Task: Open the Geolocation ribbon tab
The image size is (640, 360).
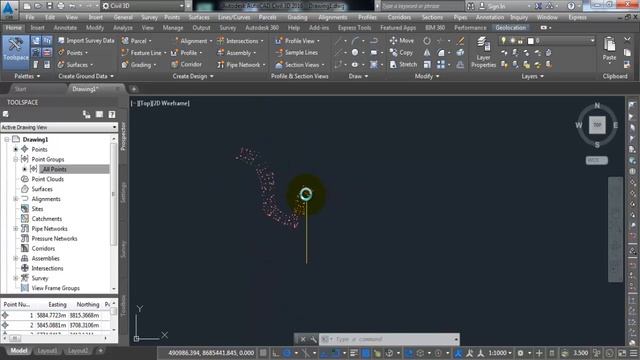Action: 511,28
